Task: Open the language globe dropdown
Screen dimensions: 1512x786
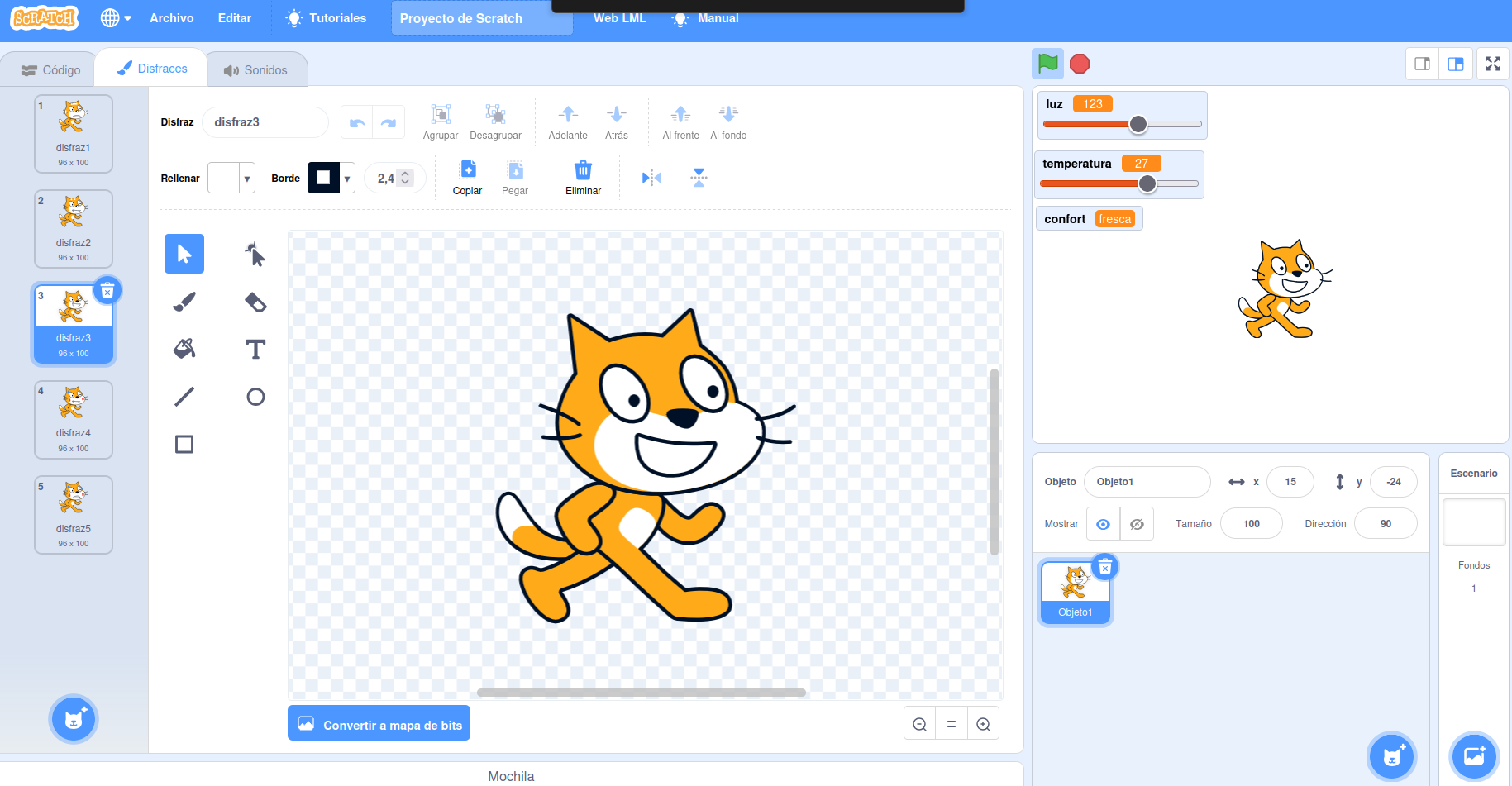Action: [116, 18]
